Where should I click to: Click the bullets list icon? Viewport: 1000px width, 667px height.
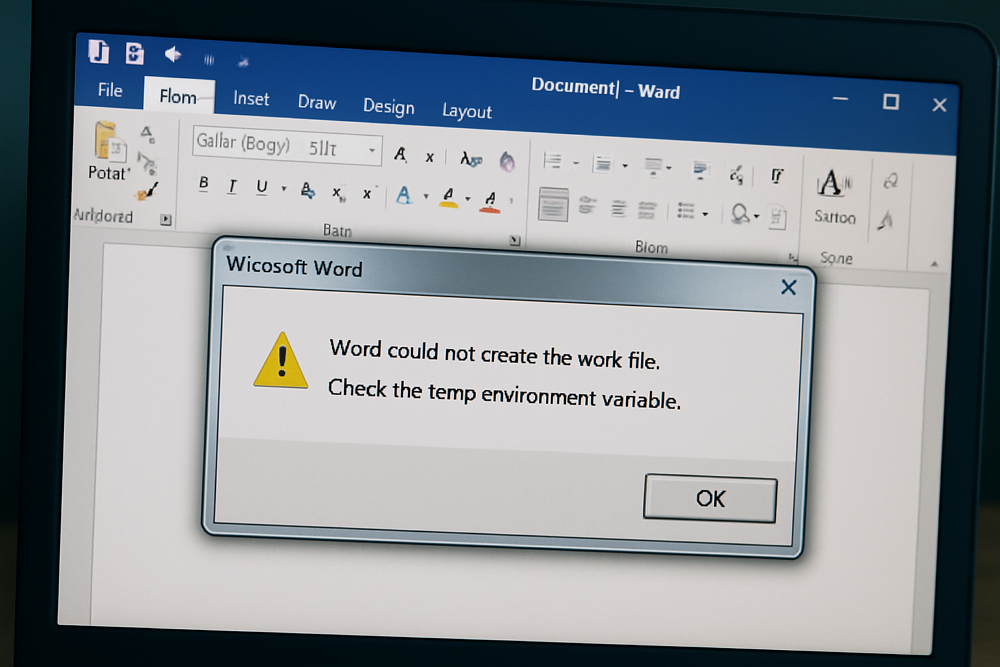[x=552, y=161]
